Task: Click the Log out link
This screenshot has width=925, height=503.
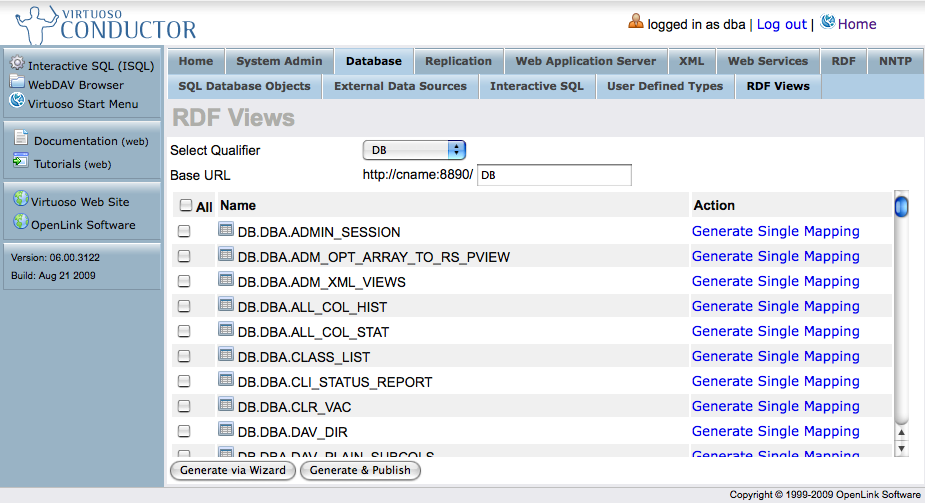Action: [781, 24]
